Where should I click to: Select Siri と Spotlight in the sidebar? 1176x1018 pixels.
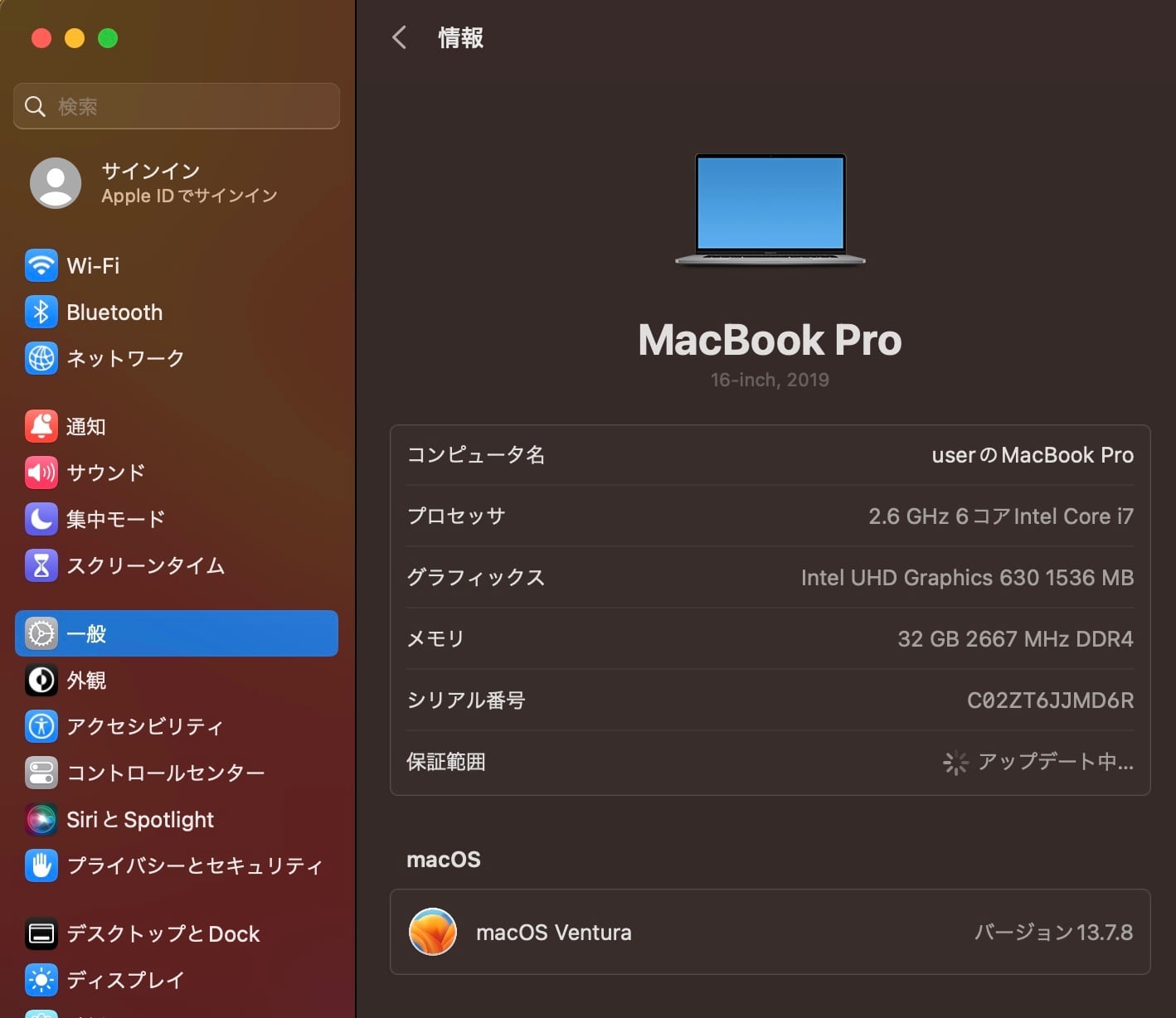point(177,820)
